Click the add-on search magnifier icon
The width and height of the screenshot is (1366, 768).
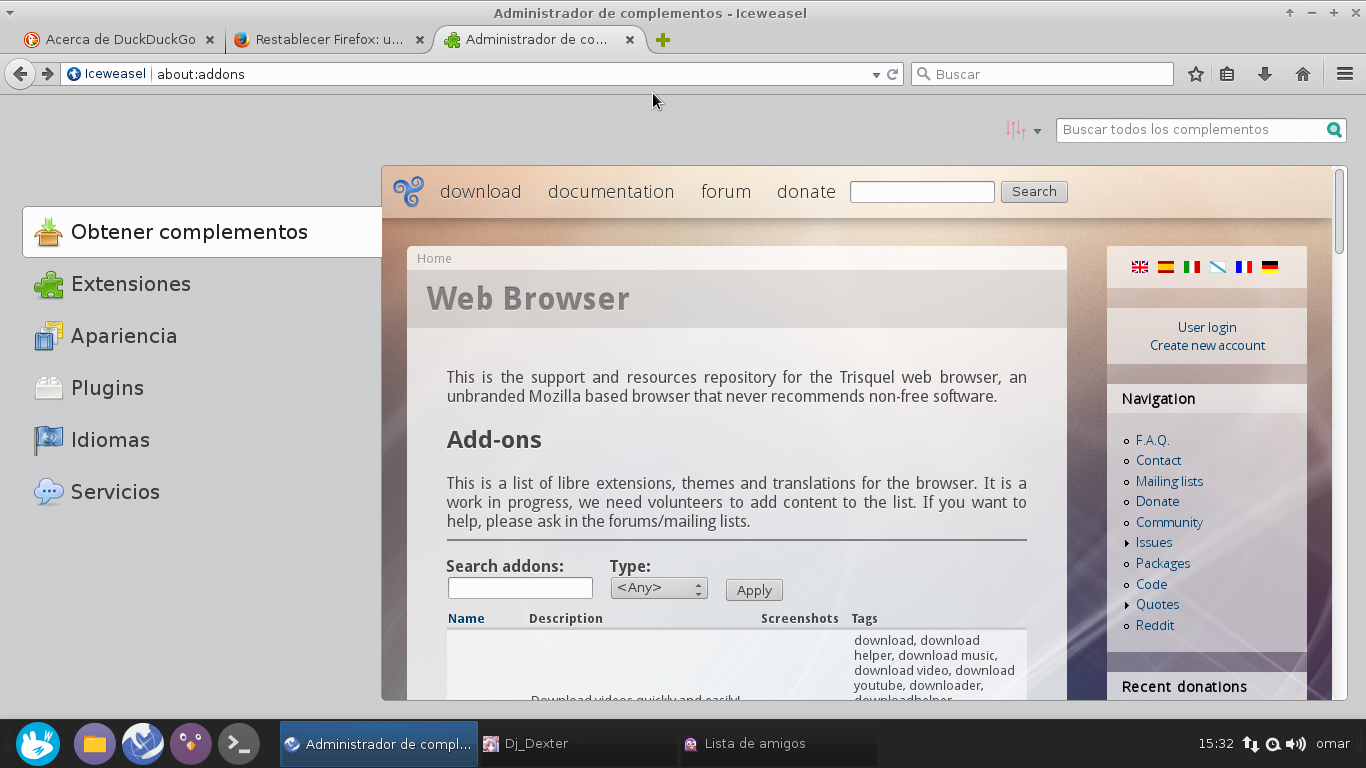(1334, 130)
